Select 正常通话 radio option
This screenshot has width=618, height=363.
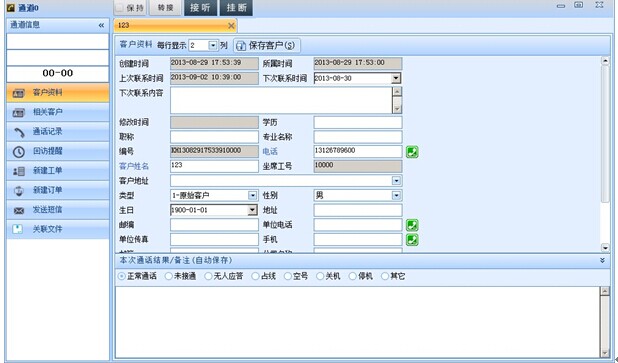[137, 276]
